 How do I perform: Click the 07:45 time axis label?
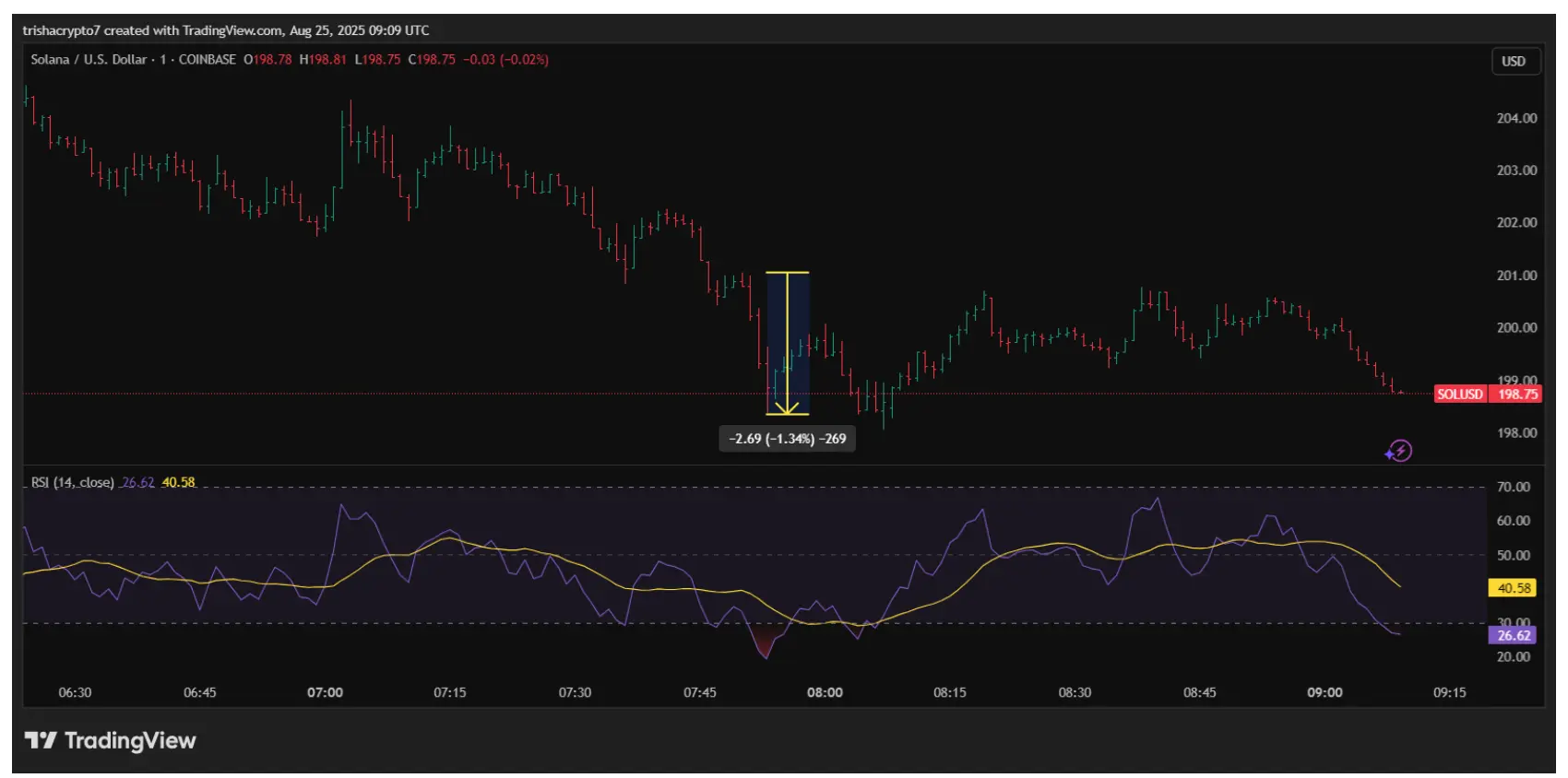click(699, 692)
